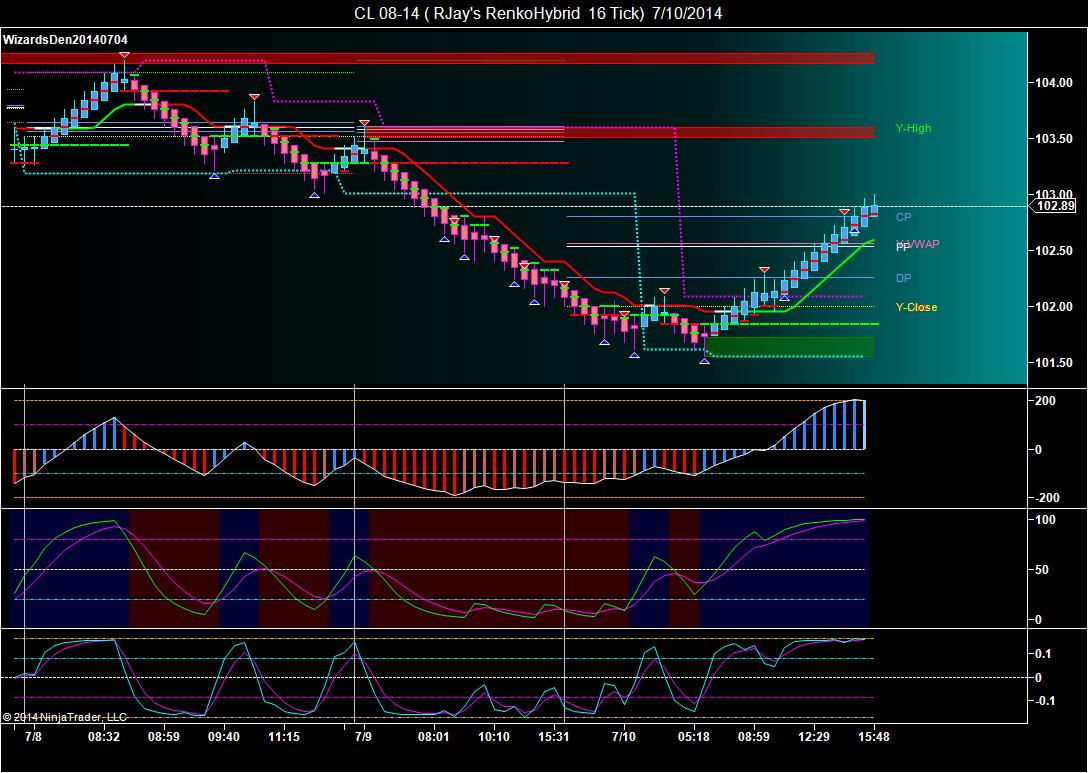Click the 104.00 price axis label

[x=1053, y=83]
